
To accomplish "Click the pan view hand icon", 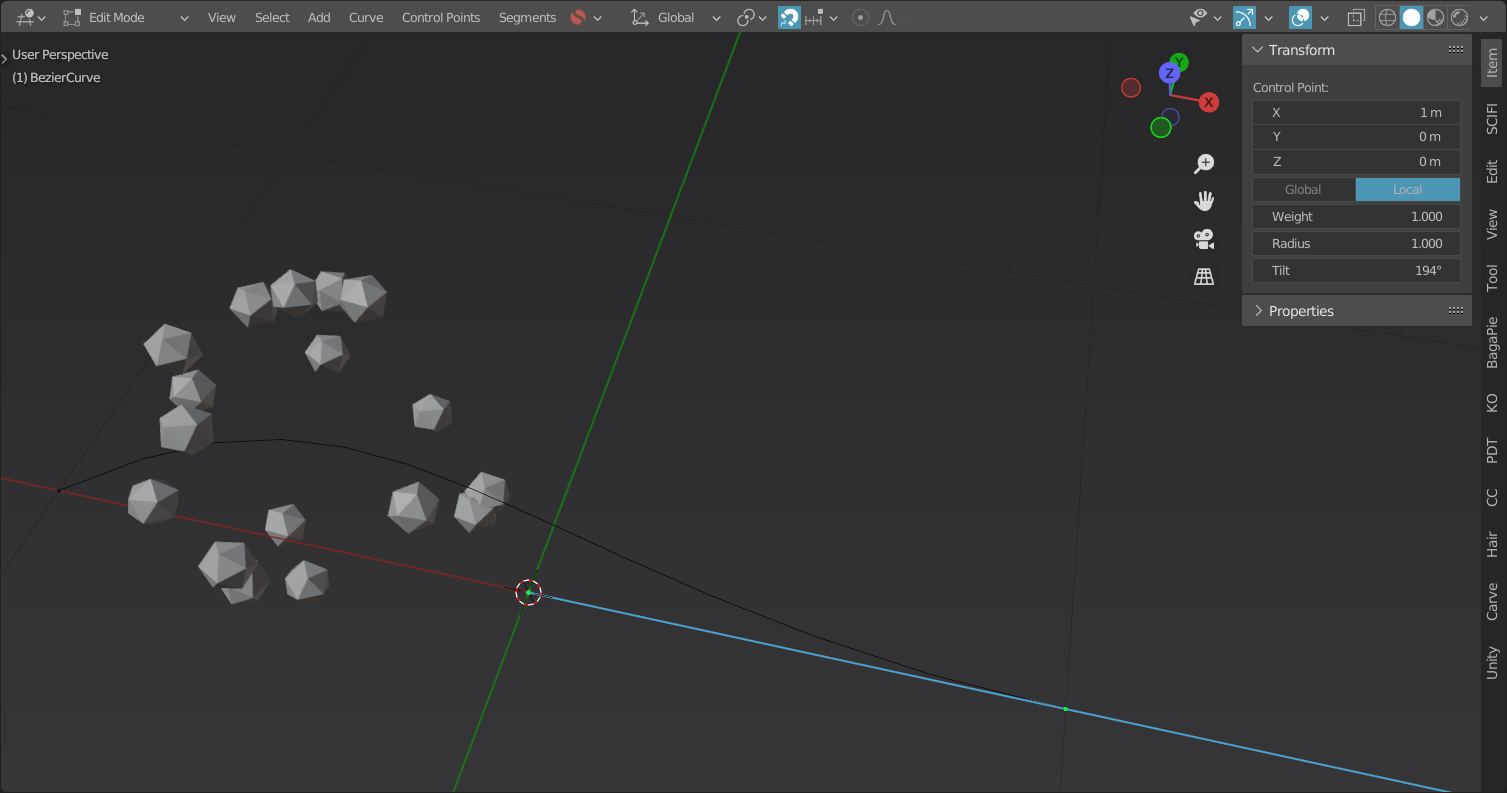I will pyautogui.click(x=1204, y=201).
